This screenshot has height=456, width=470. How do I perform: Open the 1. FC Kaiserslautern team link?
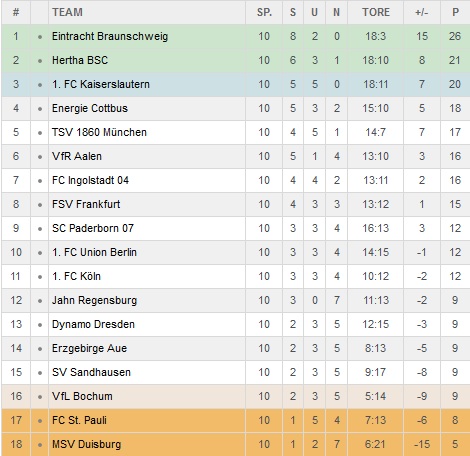pyautogui.click(x=101, y=84)
